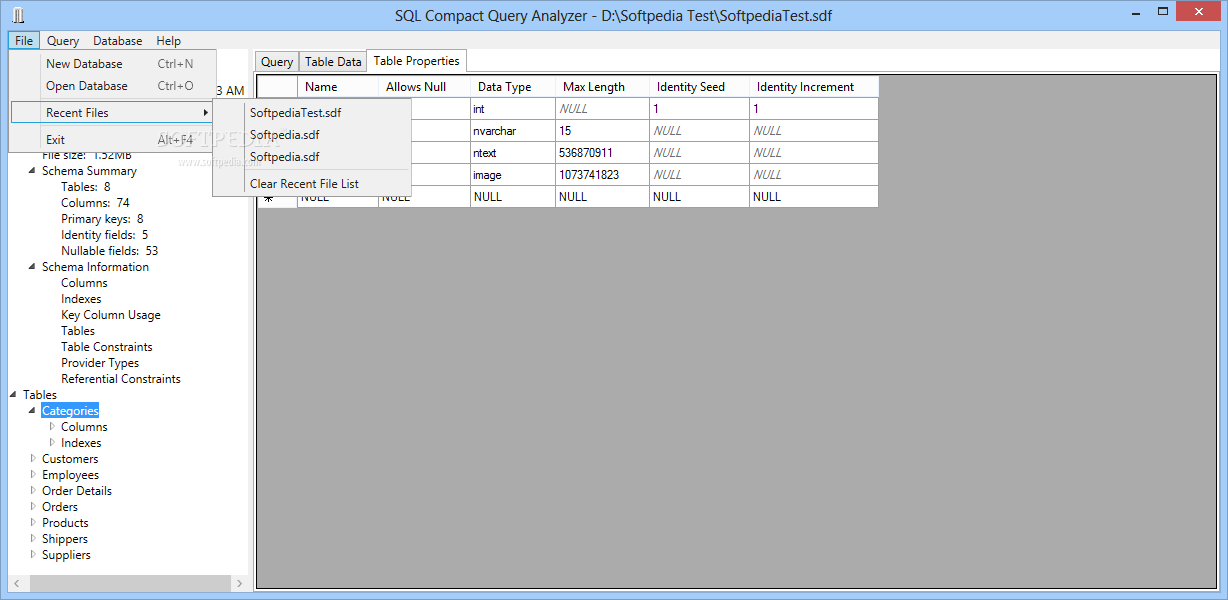Click the scroll-right arrow in left panel

[x=239, y=583]
